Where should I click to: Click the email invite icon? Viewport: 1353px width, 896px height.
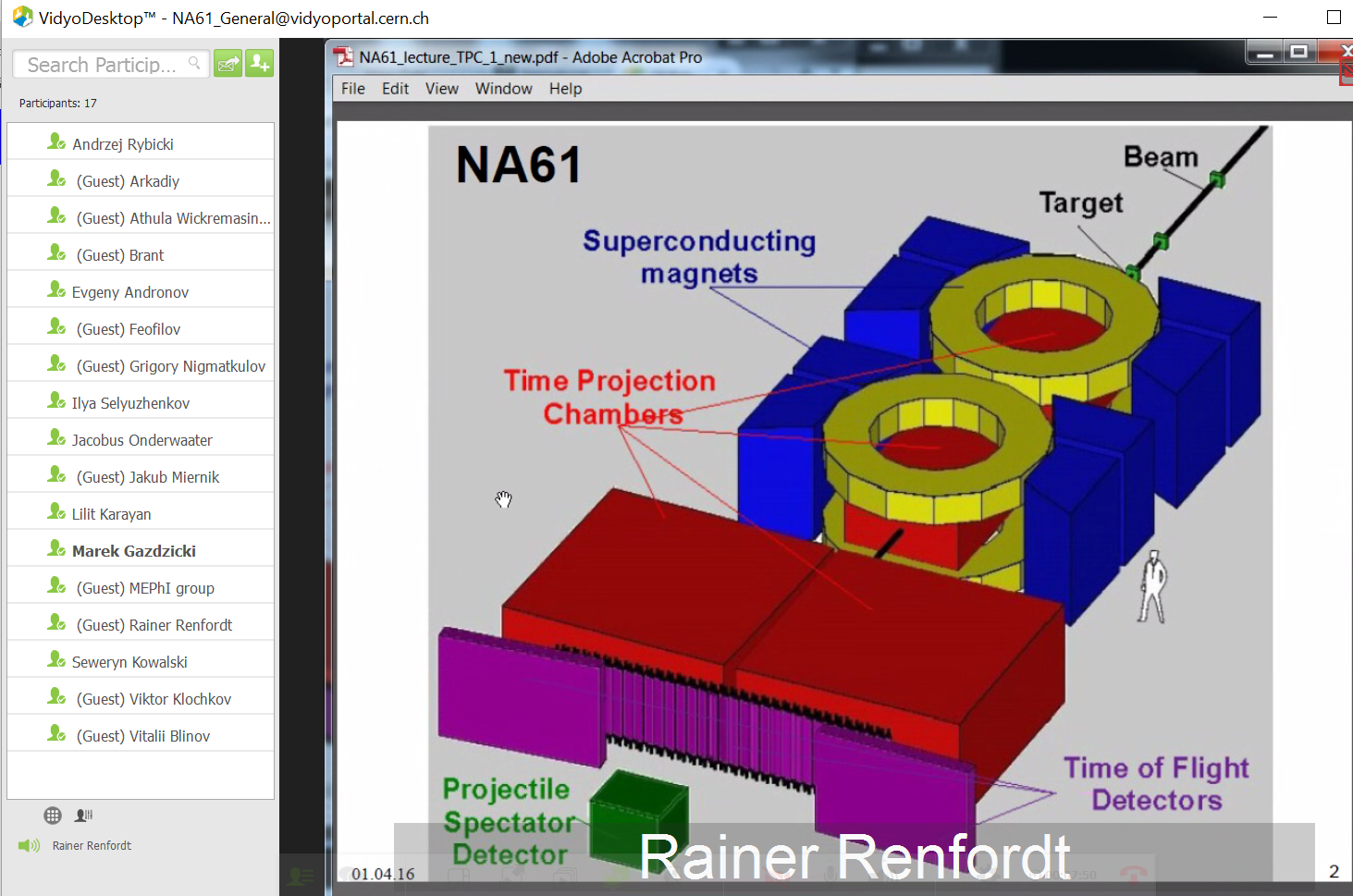[x=228, y=64]
